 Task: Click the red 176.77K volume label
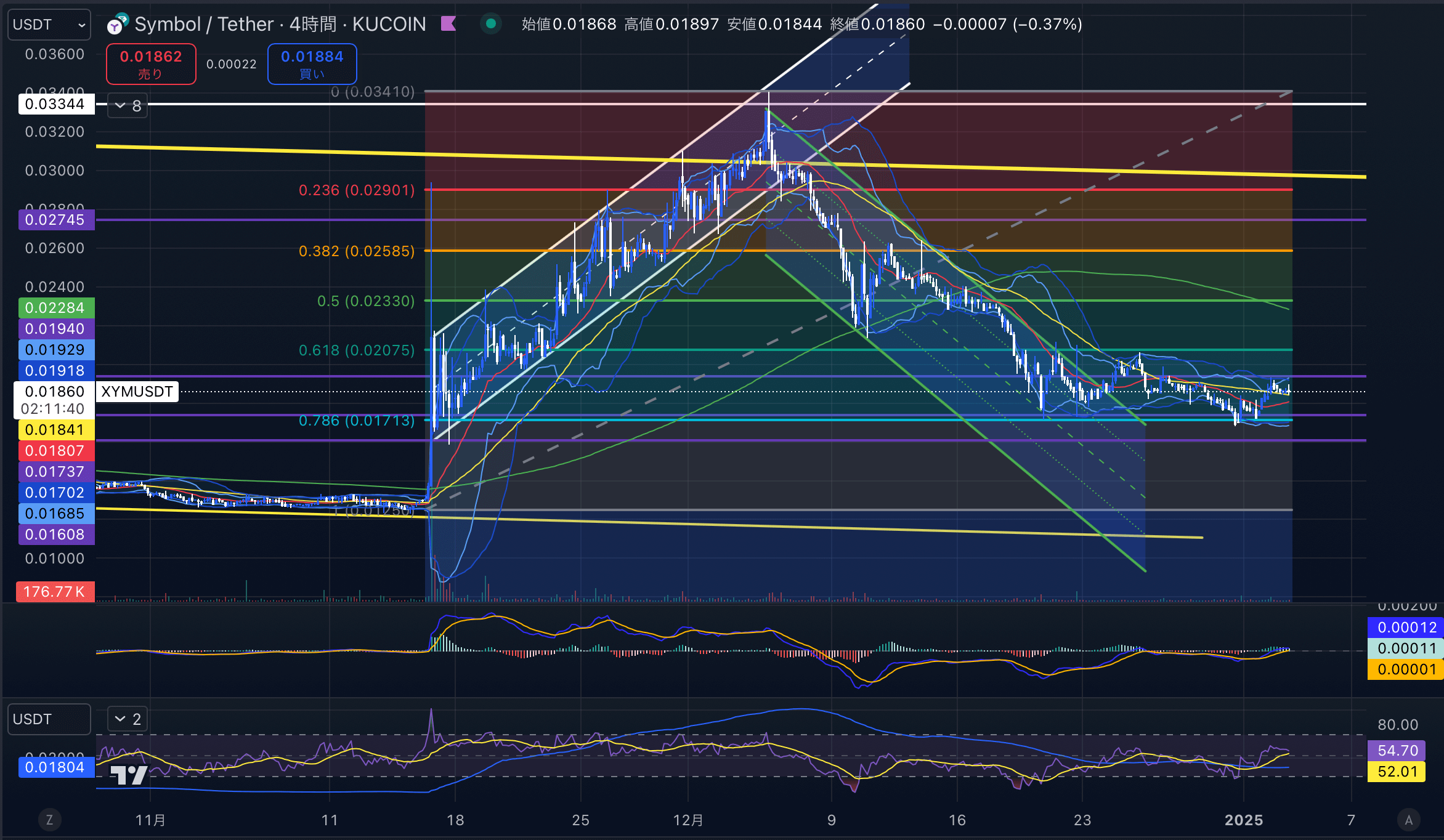(55, 592)
